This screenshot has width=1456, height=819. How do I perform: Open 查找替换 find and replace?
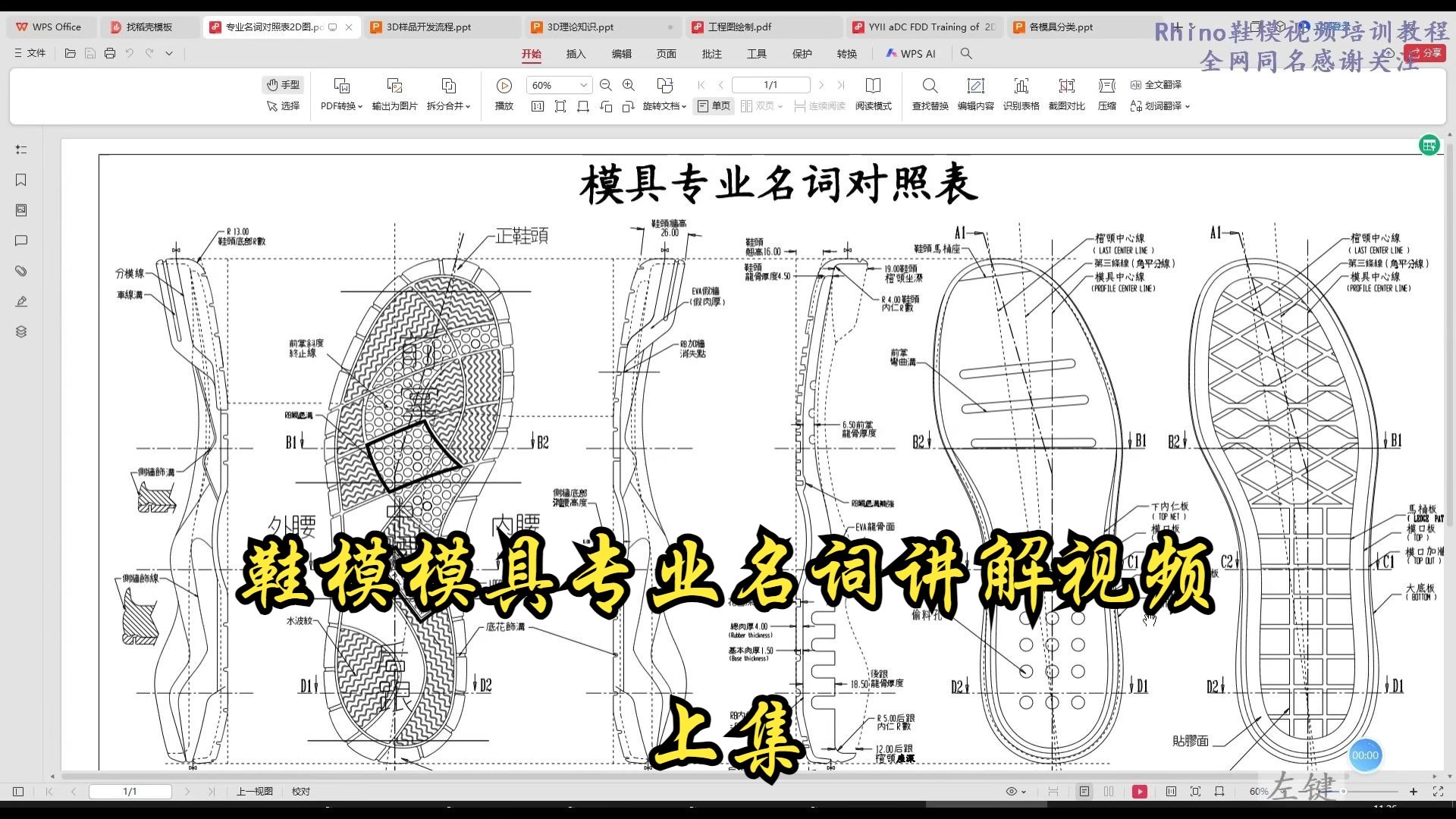point(930,94)
